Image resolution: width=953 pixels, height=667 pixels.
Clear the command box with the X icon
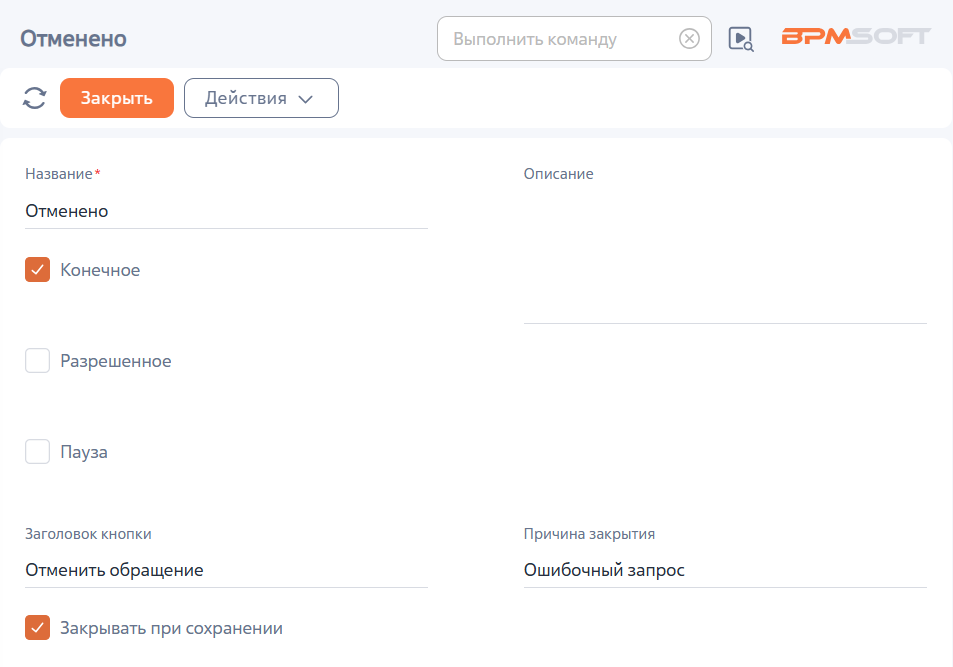coord(689,39)
